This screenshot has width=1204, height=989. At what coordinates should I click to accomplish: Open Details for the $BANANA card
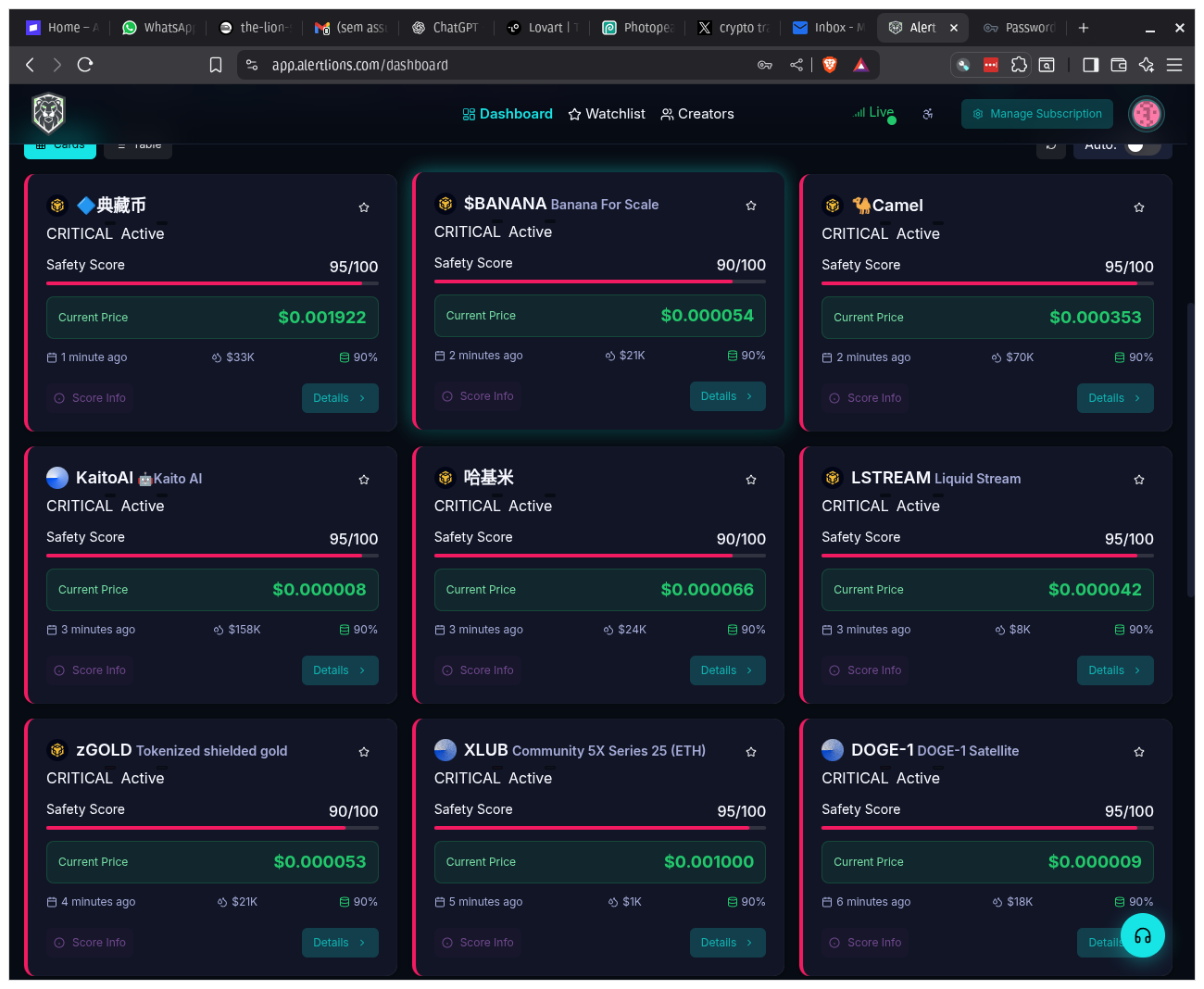pyautogui.click(x=727, y=396)
